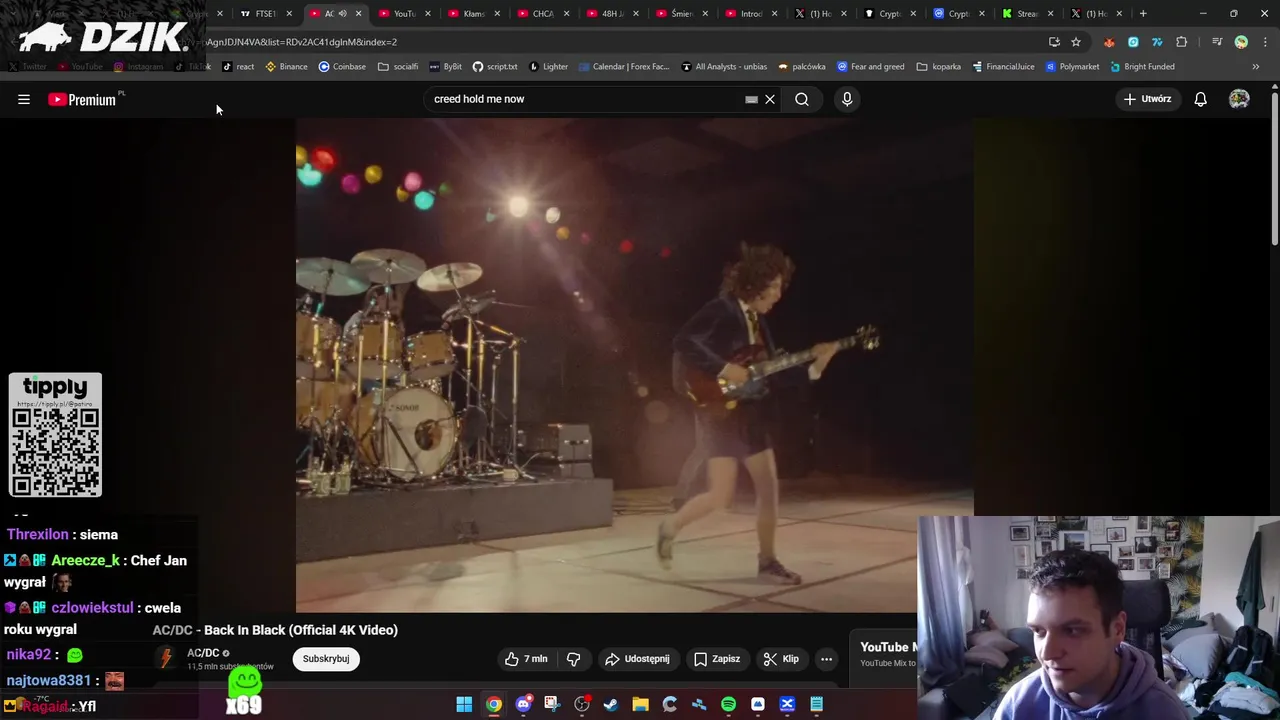Click the Utwórz create button
The image size is (1280, 720).
(x=1147, y=99)
